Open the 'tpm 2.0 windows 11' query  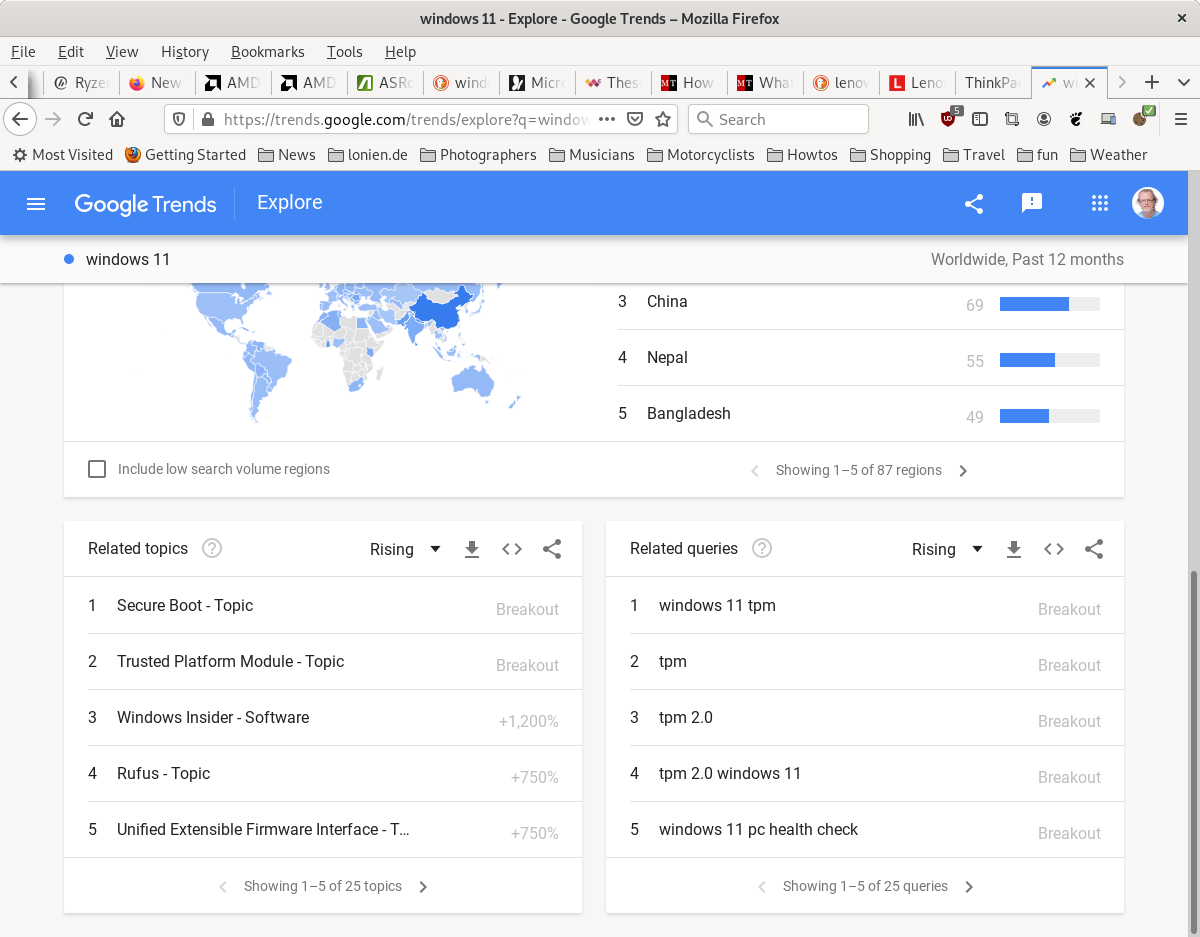(730, 773)
